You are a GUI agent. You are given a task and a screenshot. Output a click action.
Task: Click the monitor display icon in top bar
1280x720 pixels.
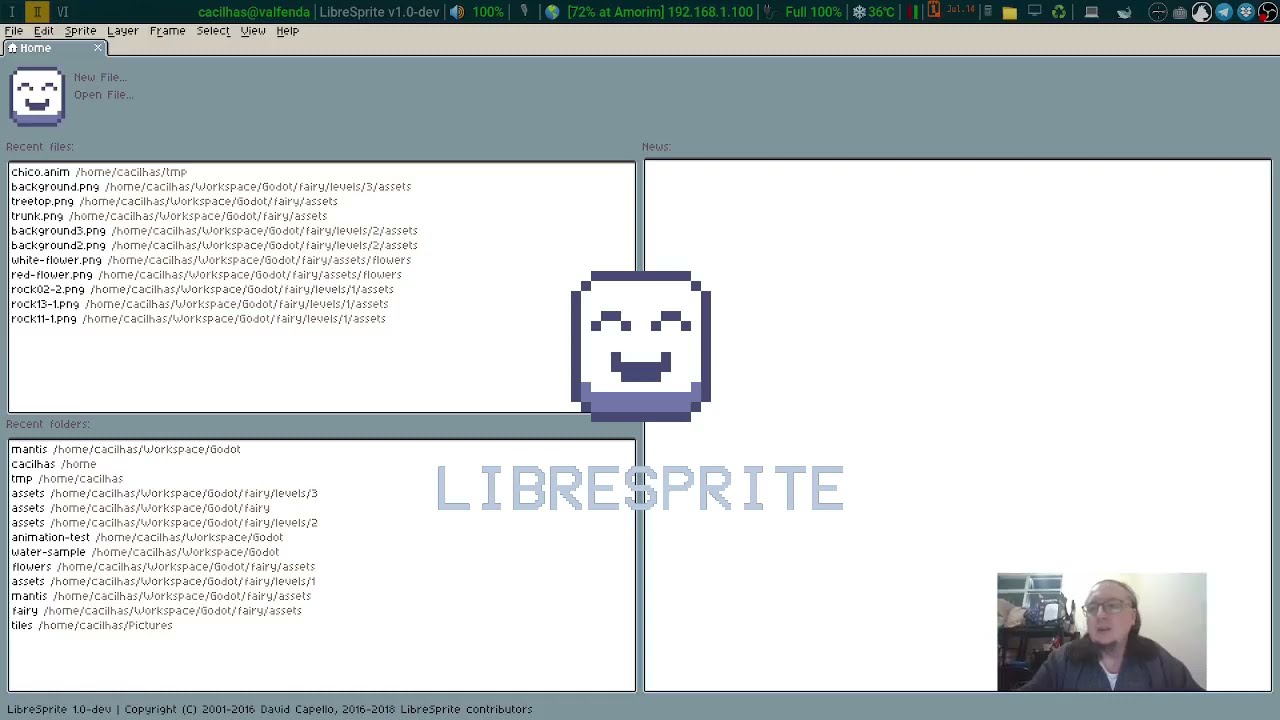[x=1035, y=11]
